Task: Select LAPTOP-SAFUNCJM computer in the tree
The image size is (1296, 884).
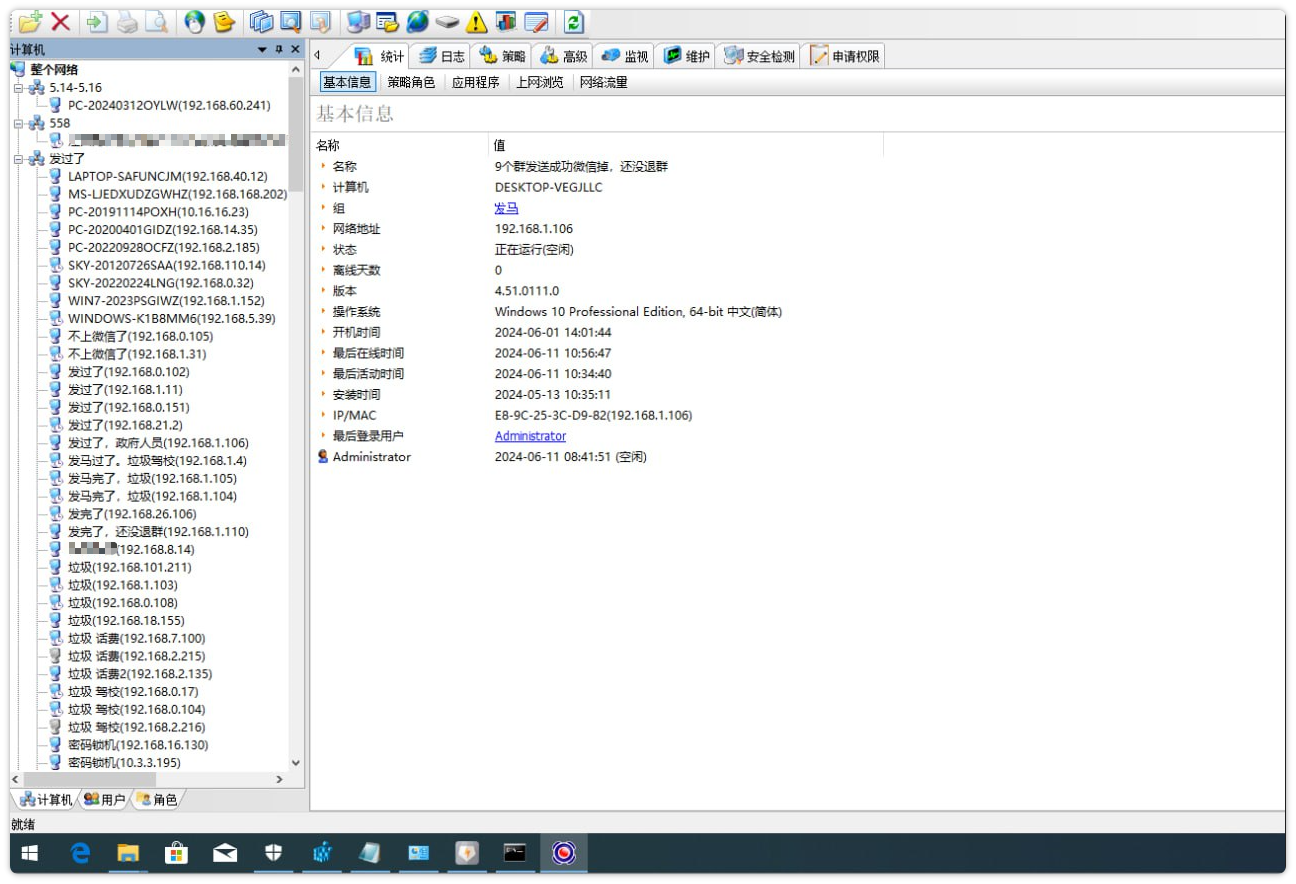Action: 167,176
